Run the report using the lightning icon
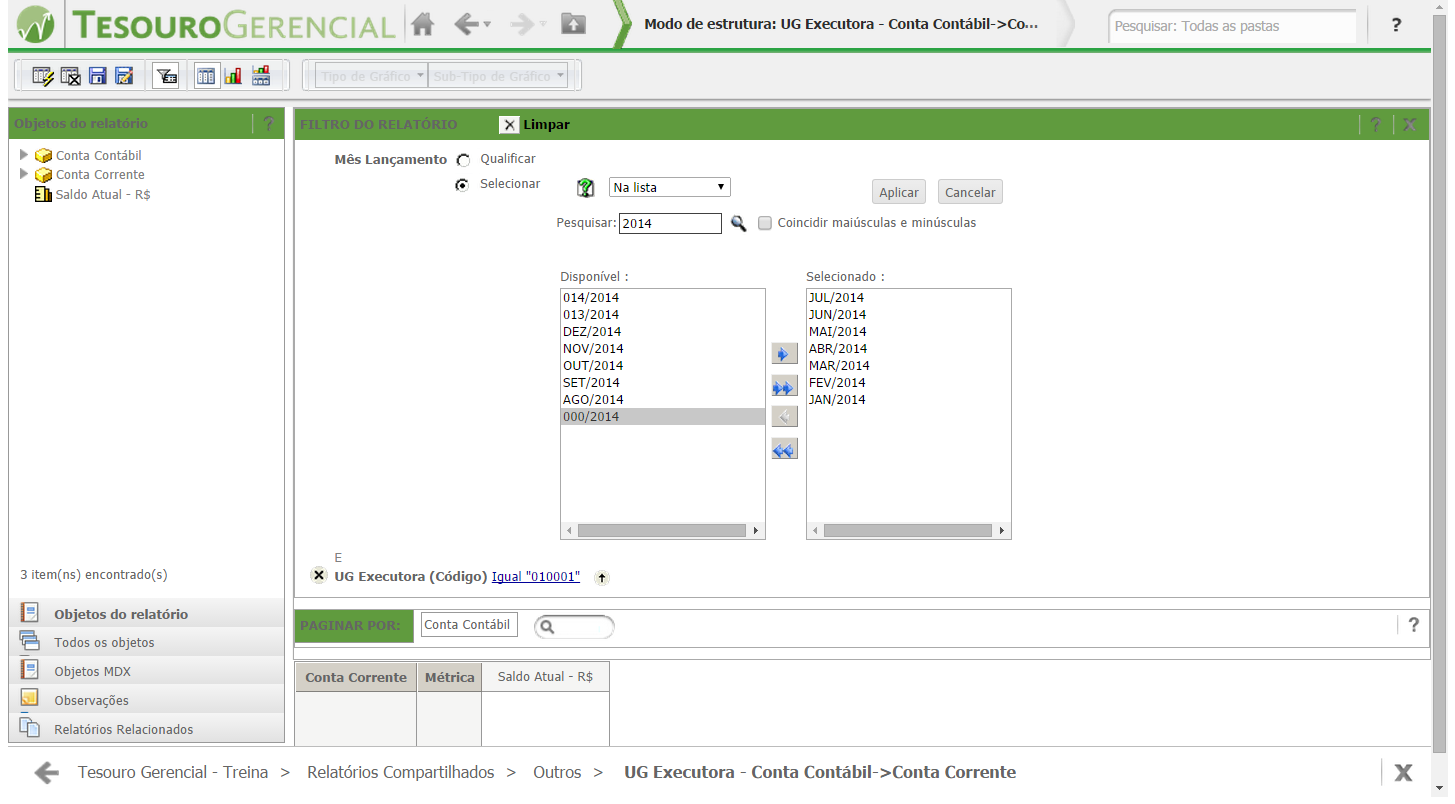 (x=43, y=76)
